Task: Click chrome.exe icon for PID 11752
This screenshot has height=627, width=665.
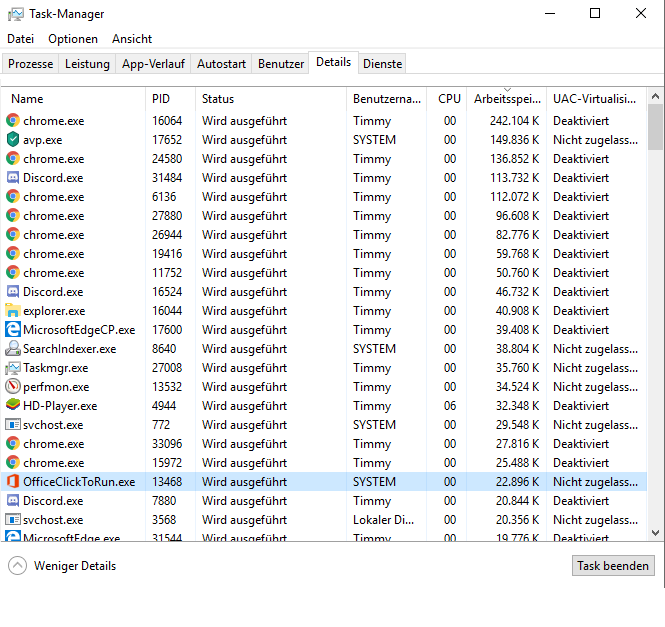Action: [13, 272]
